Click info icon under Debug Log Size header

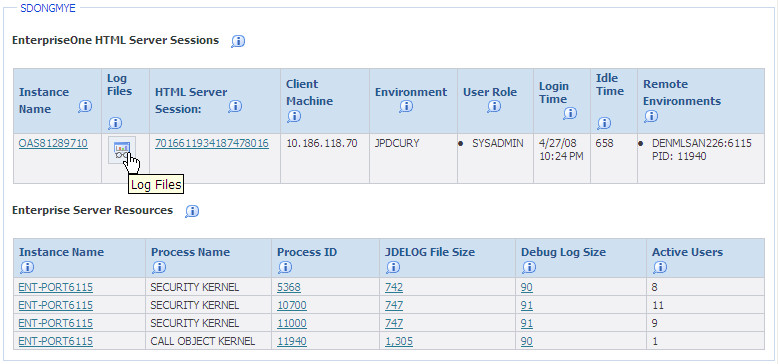[529, 268]
